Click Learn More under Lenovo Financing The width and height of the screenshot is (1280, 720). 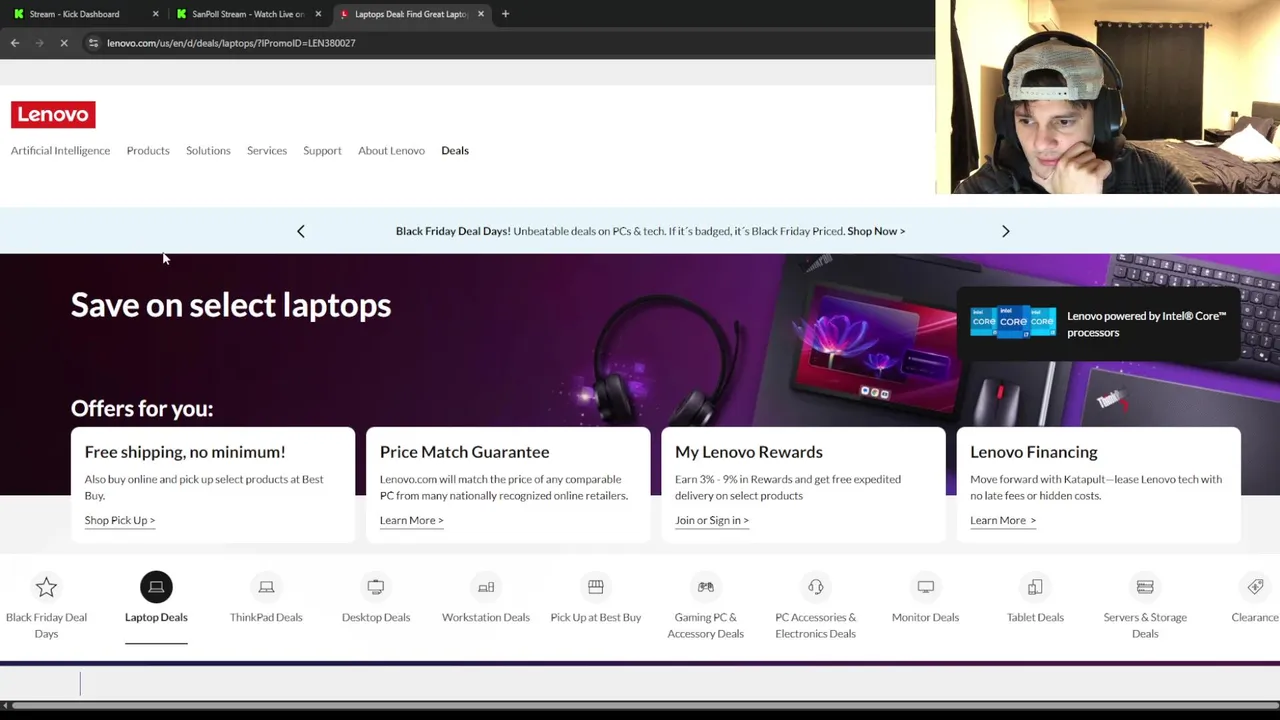point(1003,520)
